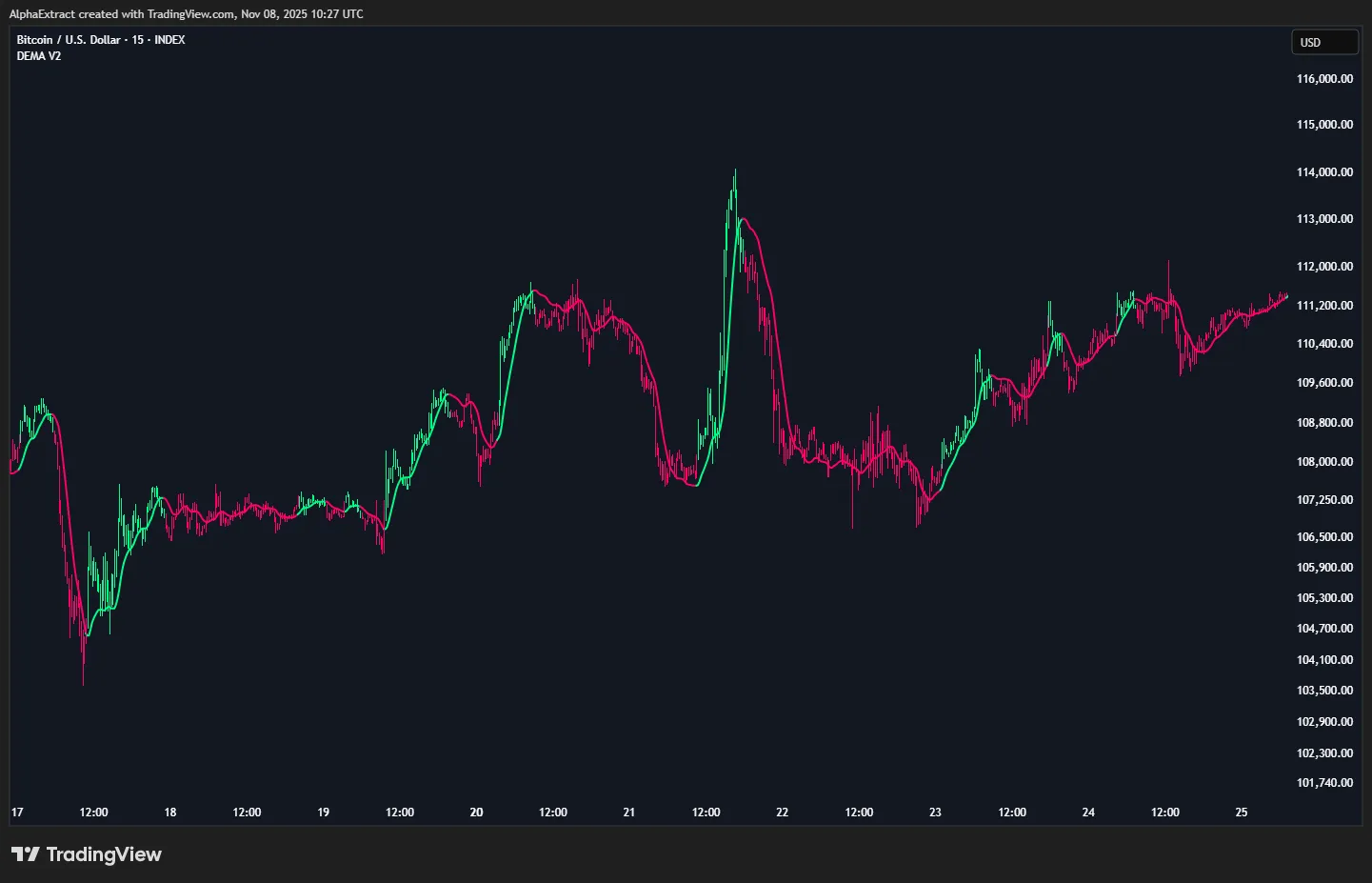Select date marker 25 on time axis

click(x=1241, y=813)
